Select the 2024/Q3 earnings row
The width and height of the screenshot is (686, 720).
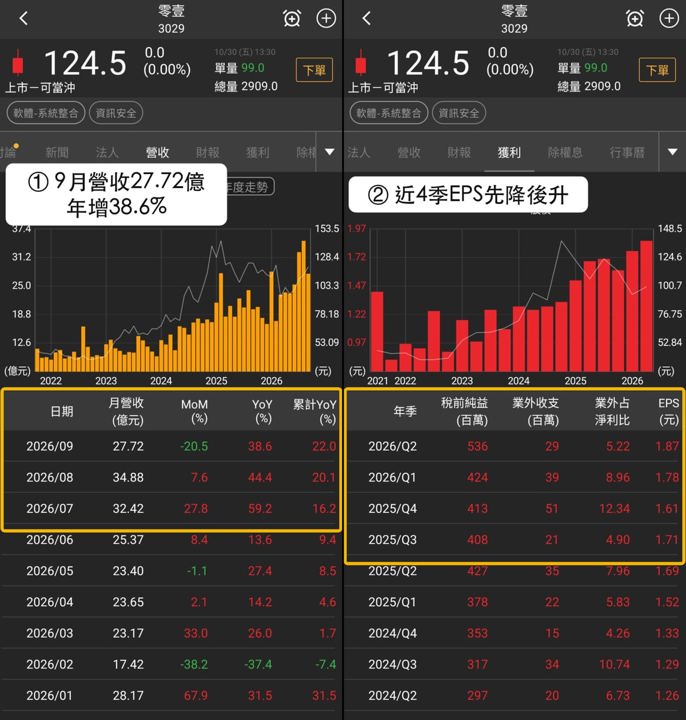(515, 664)
